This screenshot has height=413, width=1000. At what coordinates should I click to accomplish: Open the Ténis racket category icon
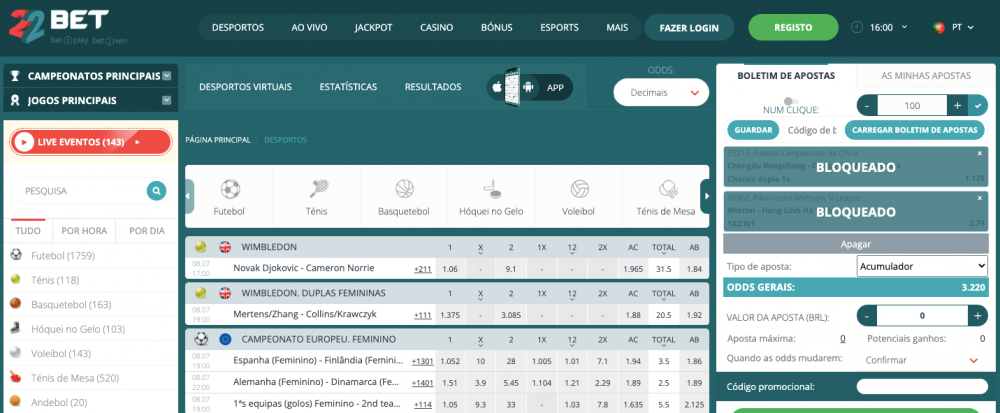click(318, 189)
